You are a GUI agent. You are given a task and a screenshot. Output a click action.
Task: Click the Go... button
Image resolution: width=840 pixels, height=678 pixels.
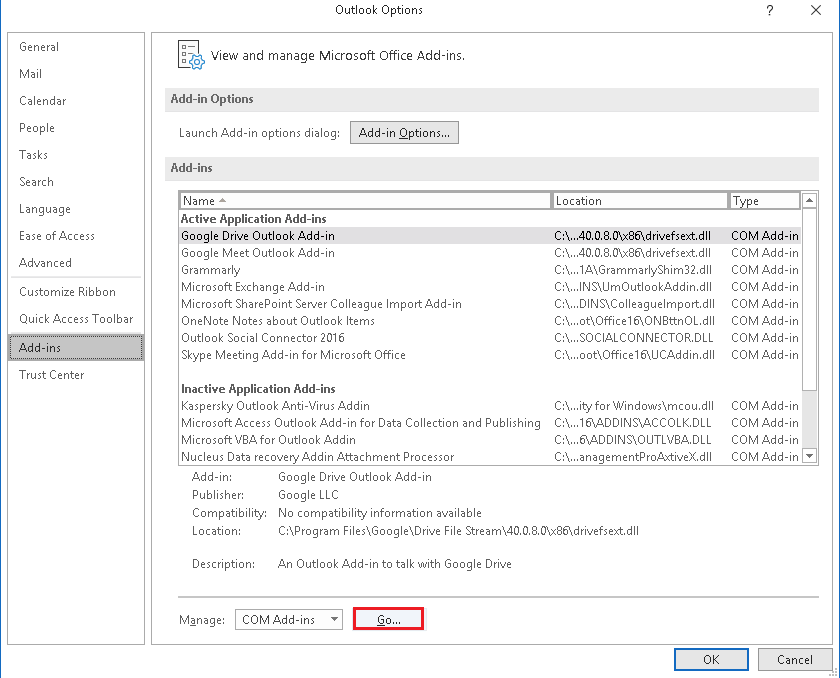coord(388,620)
